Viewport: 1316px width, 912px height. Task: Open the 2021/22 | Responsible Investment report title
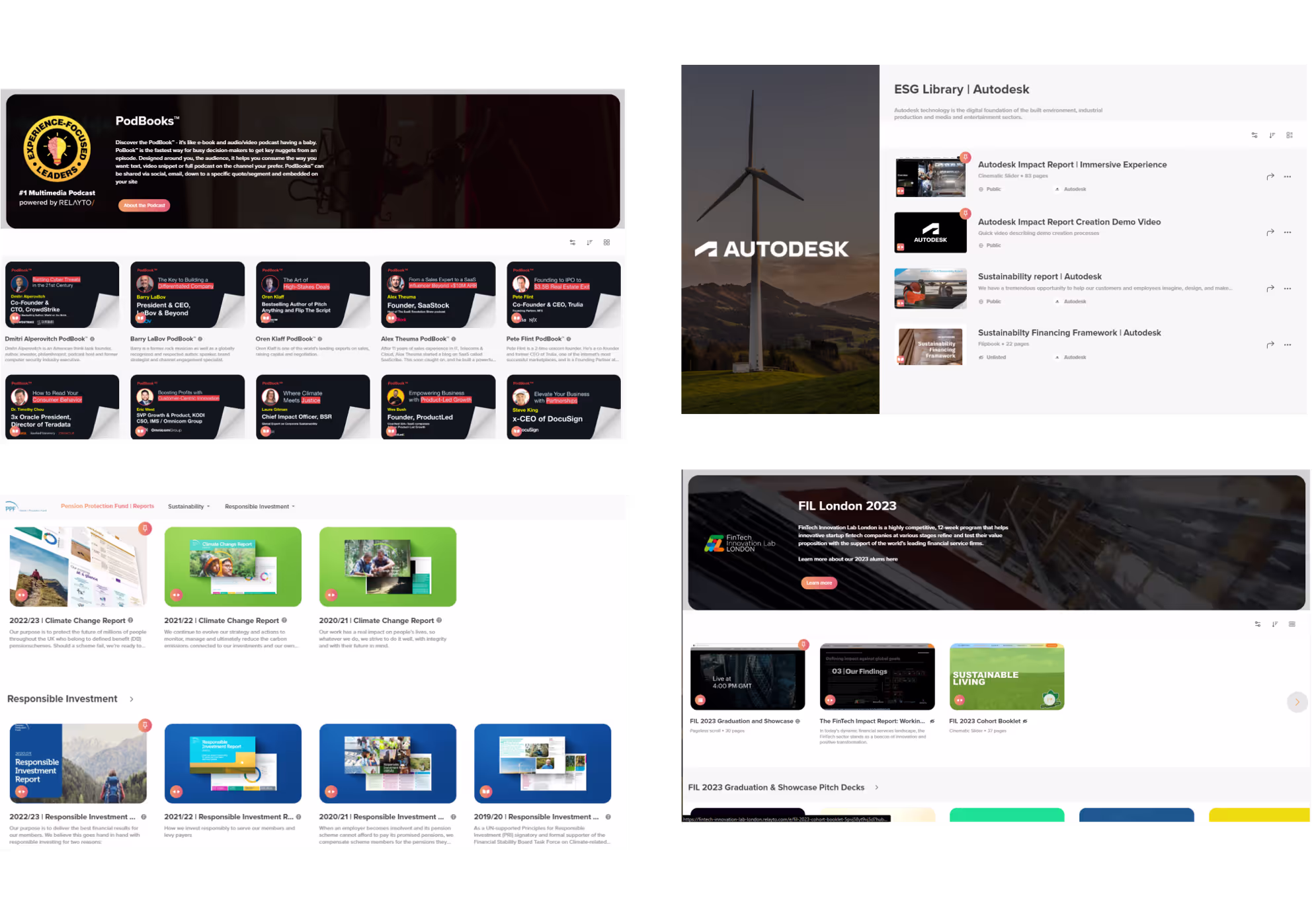click(x=229, y=817)
